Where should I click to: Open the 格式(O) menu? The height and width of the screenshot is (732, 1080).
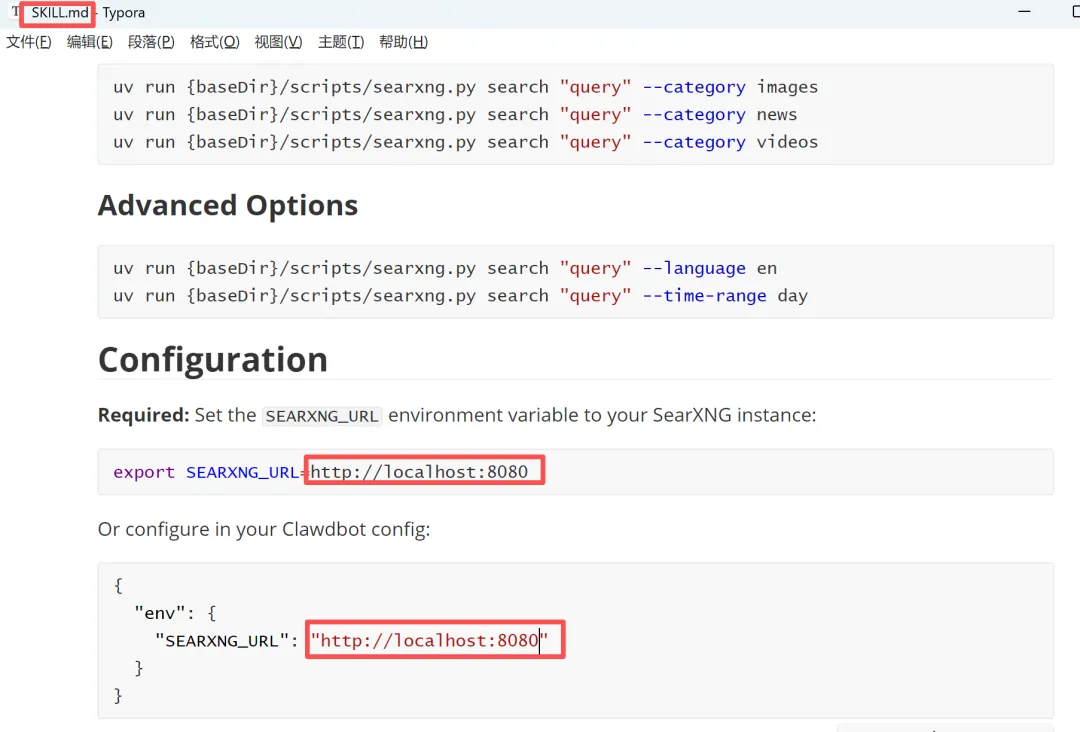click(215, 42)
